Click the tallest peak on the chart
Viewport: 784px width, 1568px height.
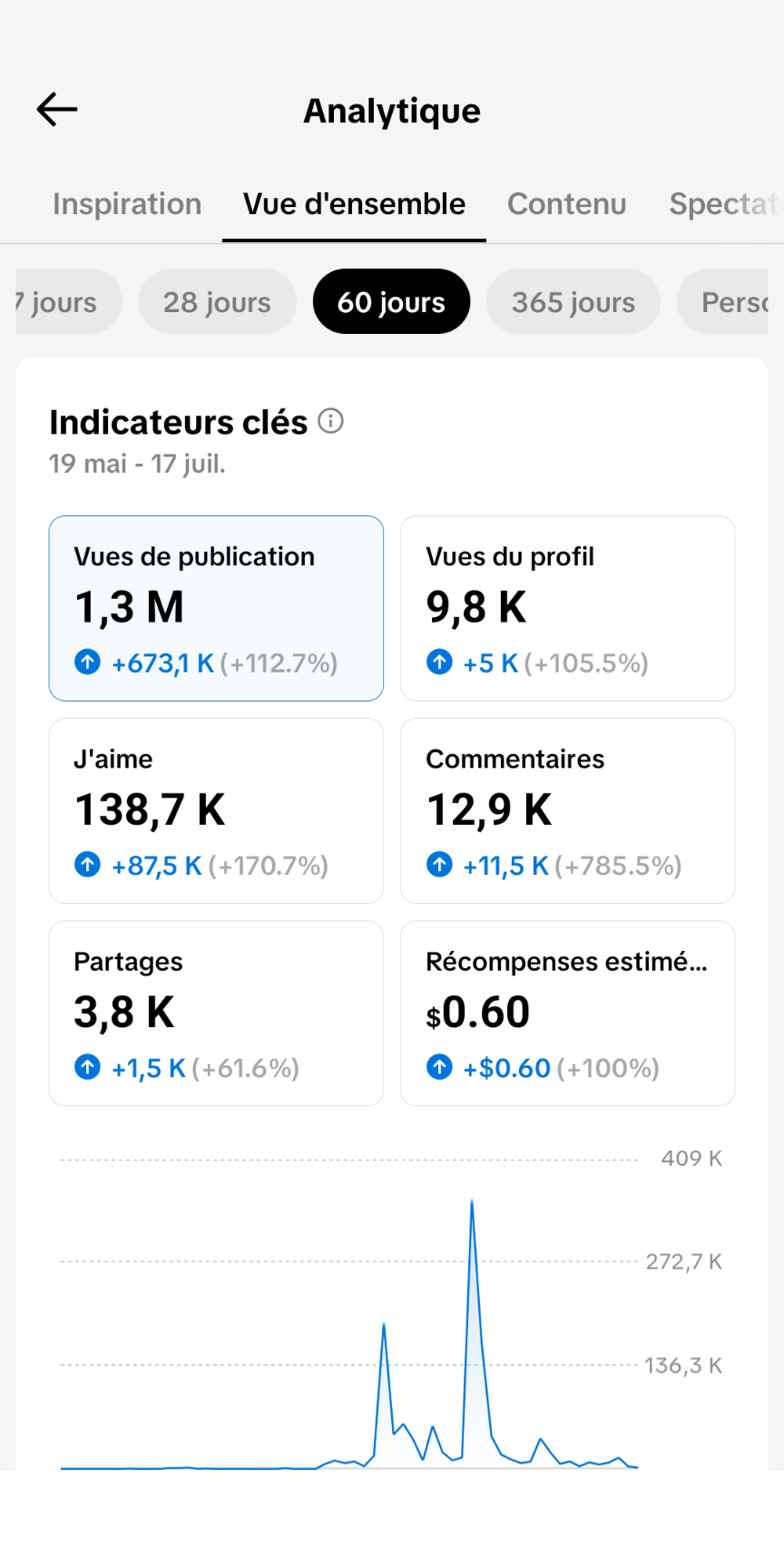coord(472,1201)
